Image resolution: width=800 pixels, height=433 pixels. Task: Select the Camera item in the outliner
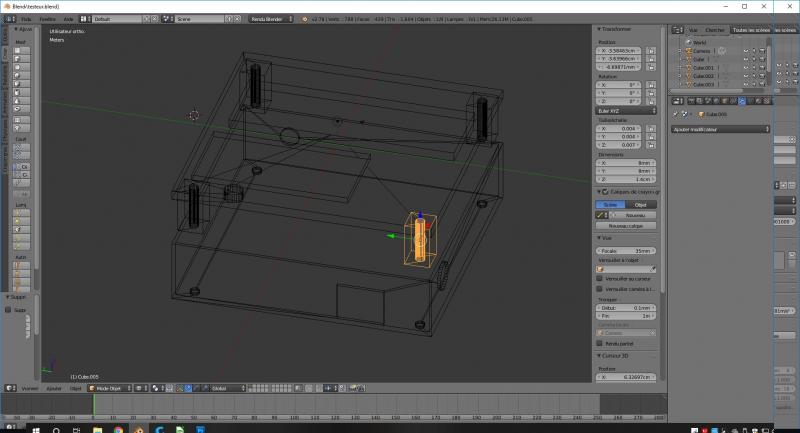pyautogui.click(x=701, y=50)
